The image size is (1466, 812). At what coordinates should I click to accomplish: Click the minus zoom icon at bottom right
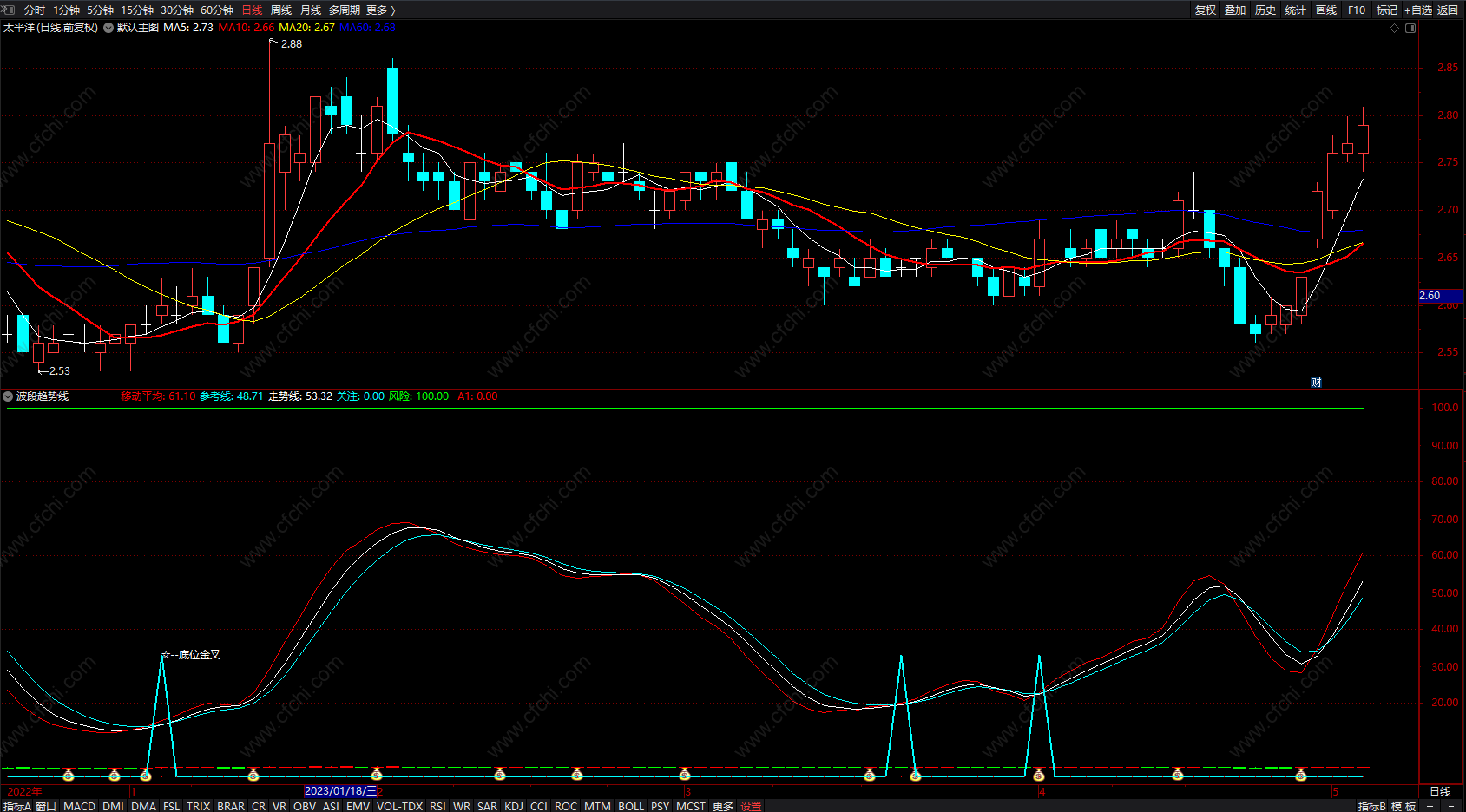point(1451,806)
